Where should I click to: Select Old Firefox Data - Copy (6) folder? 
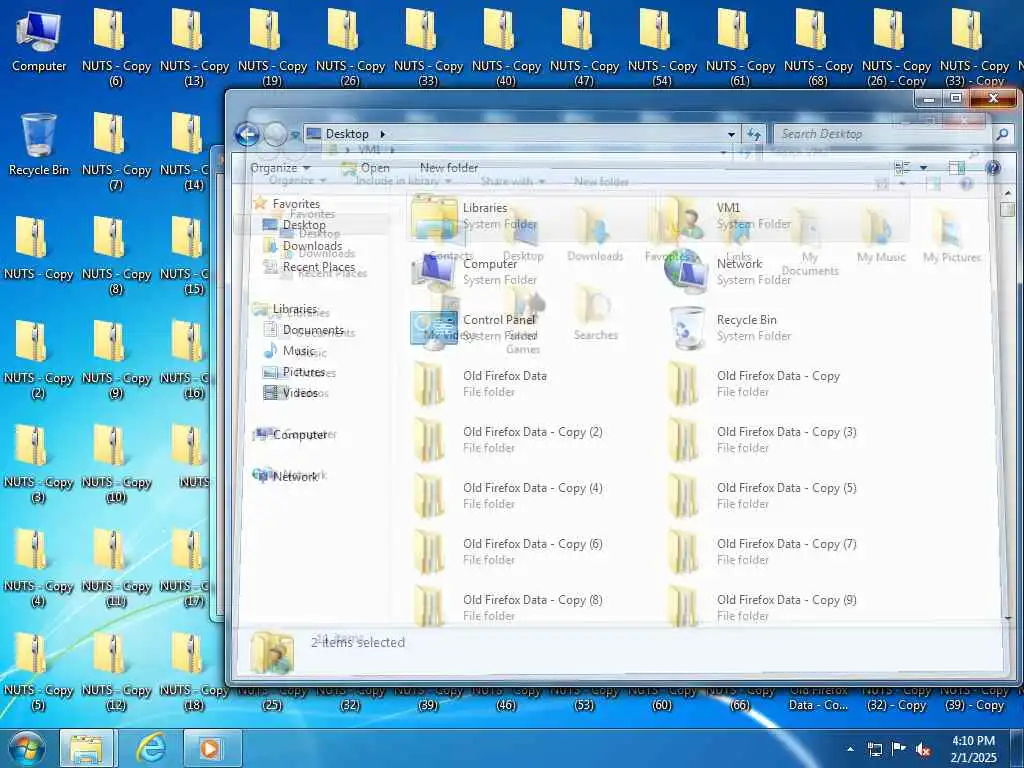pos(529,552)
